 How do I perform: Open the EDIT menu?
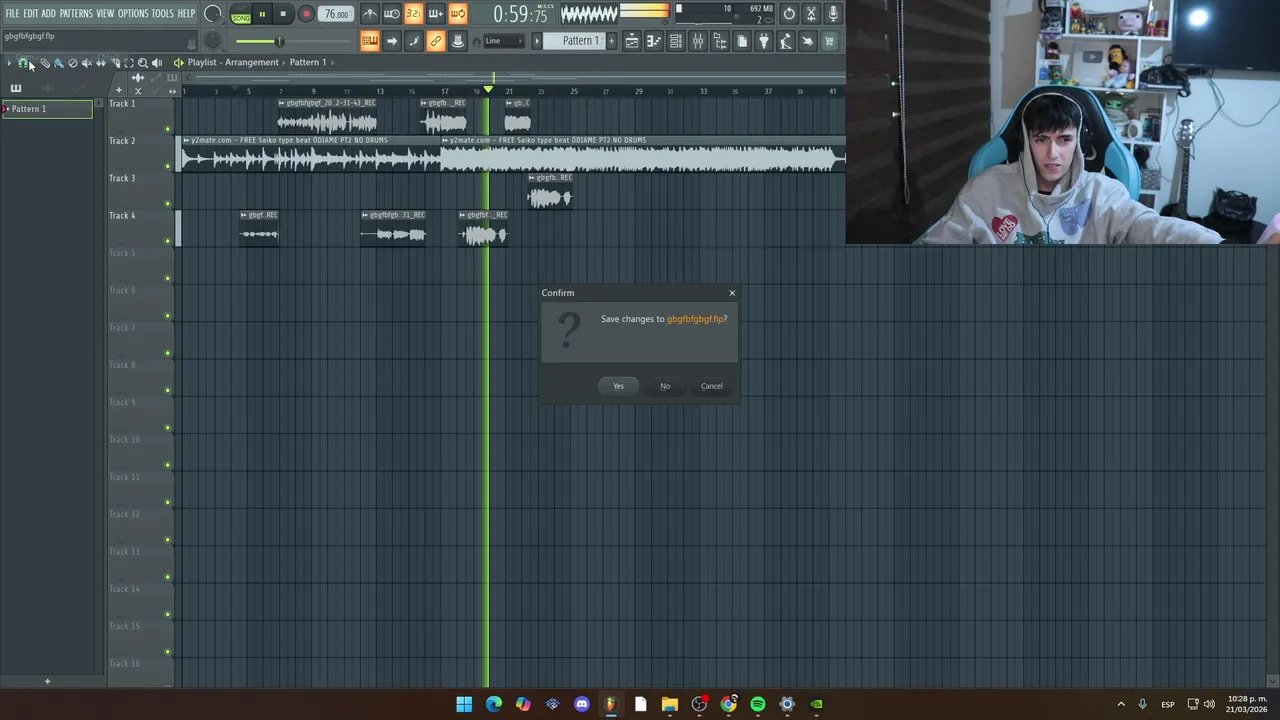tap(30, 14)
